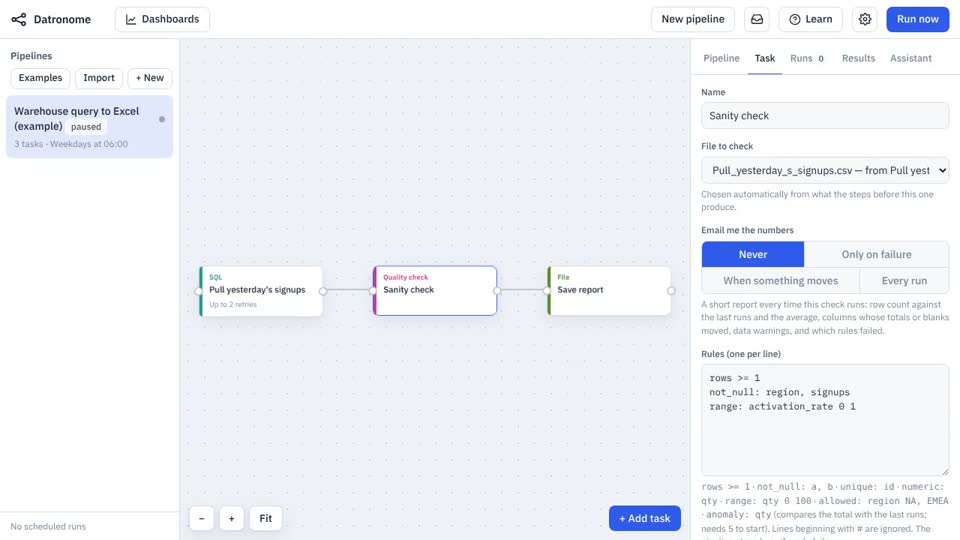Open Dashboards view
Image resolution: width=960 pixels, height=540 pixels.
pyautogui.click(x=162, y=20)
